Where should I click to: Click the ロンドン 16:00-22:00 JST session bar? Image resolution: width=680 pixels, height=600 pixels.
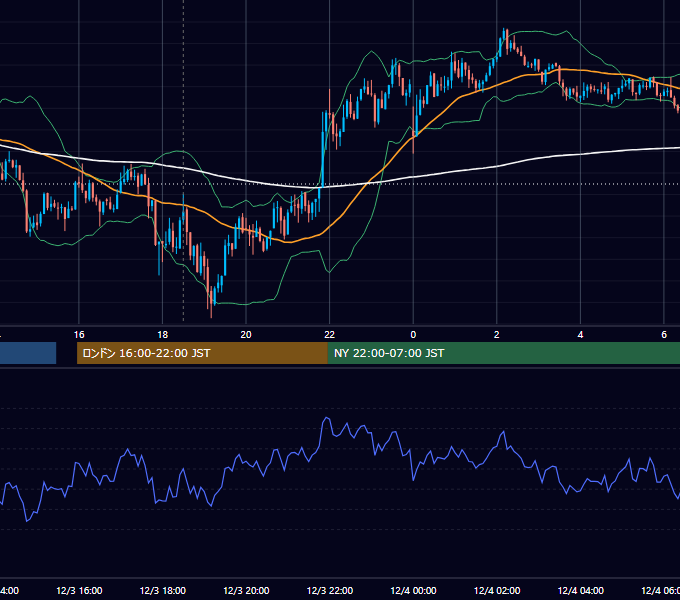(202, 353)
